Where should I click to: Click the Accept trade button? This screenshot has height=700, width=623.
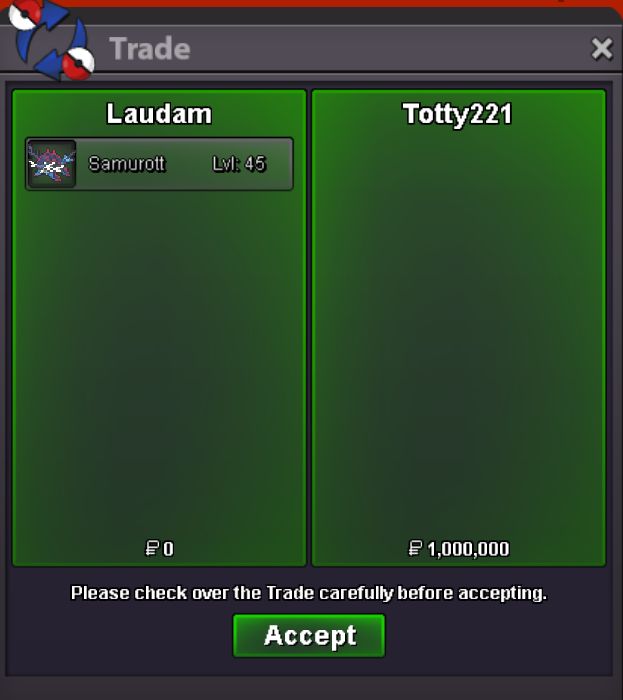(309, 635)
